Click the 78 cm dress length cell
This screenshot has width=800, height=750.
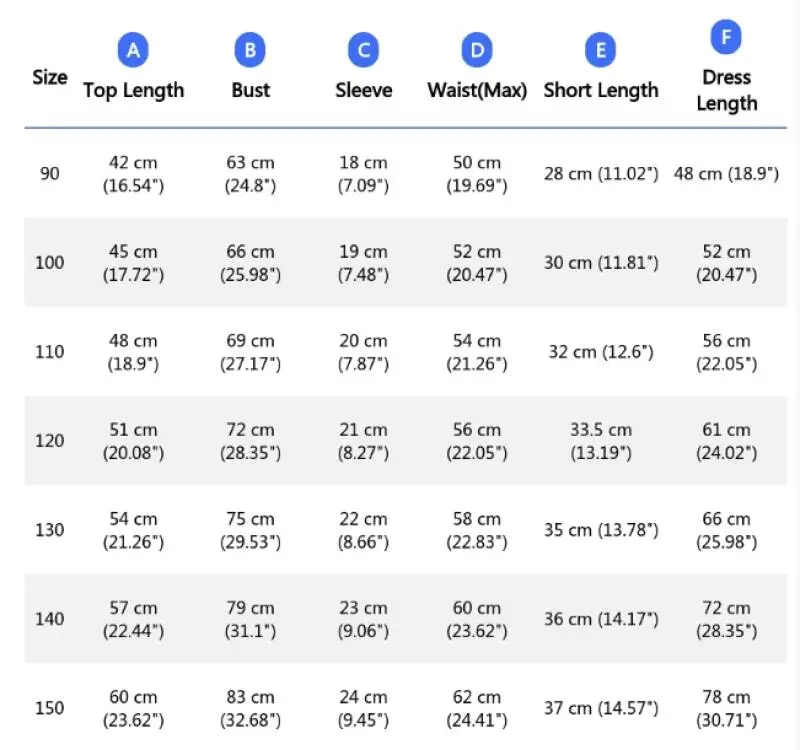(726, 708)
